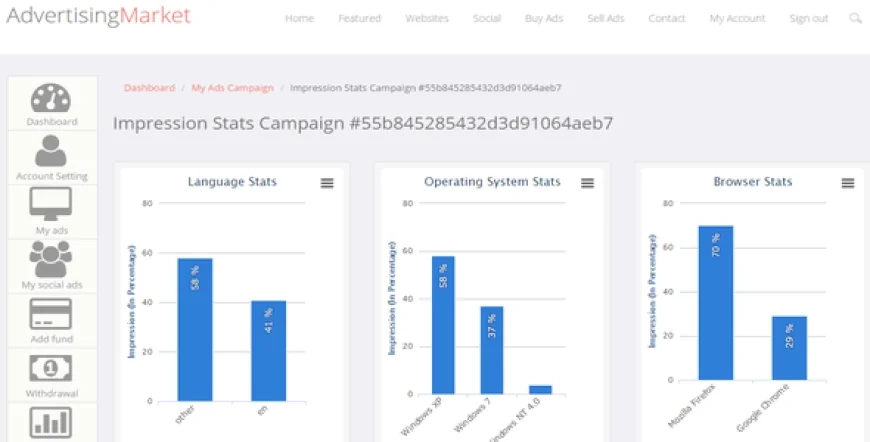Open Account Setting user icon
The height and width of the screenshot is (442, 870).
click(x=51, y=151)
